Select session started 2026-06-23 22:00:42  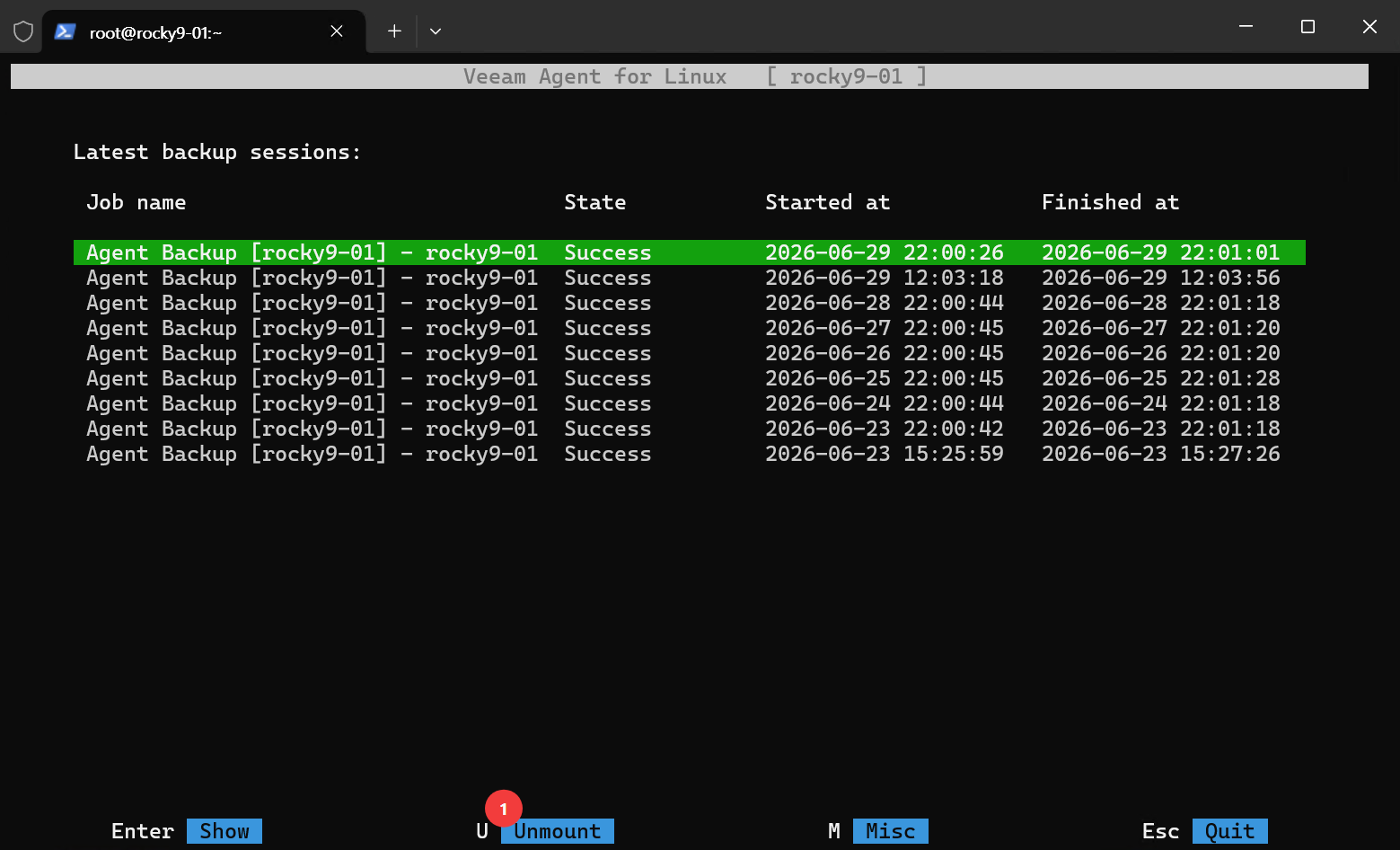pos(690,429)
